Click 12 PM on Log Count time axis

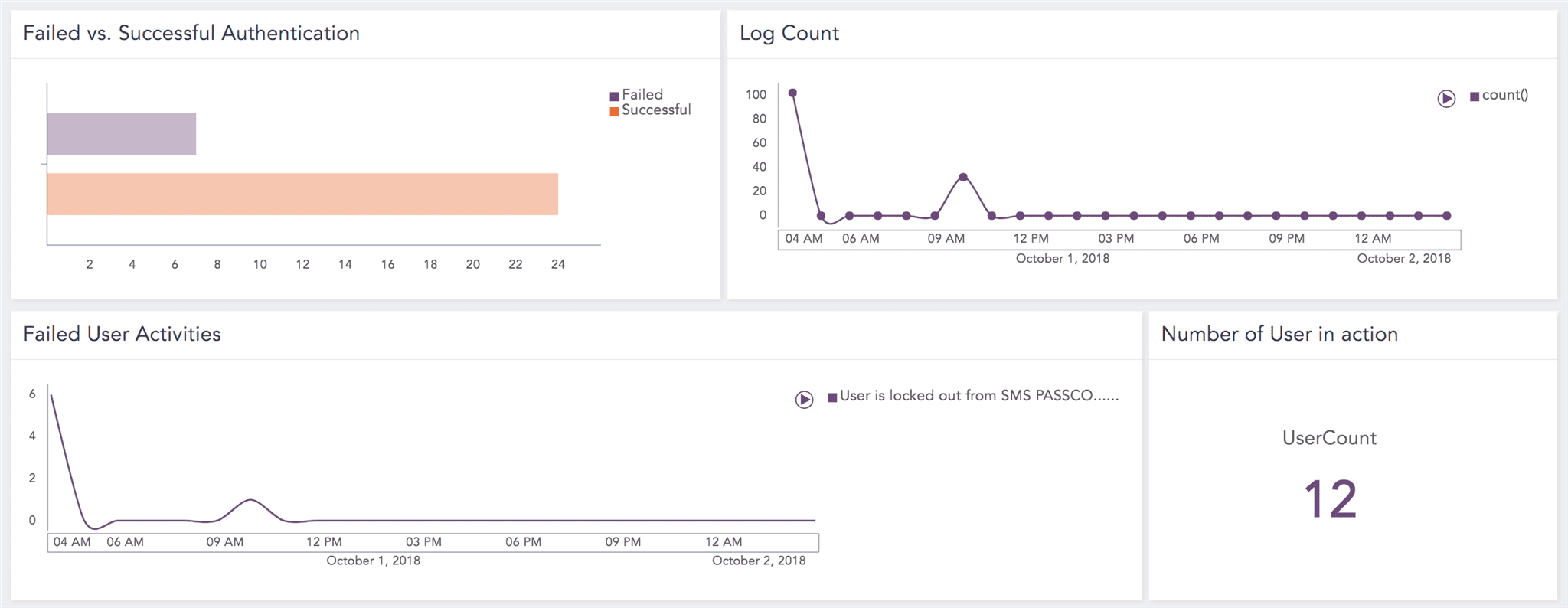[x=1031, y=238]
